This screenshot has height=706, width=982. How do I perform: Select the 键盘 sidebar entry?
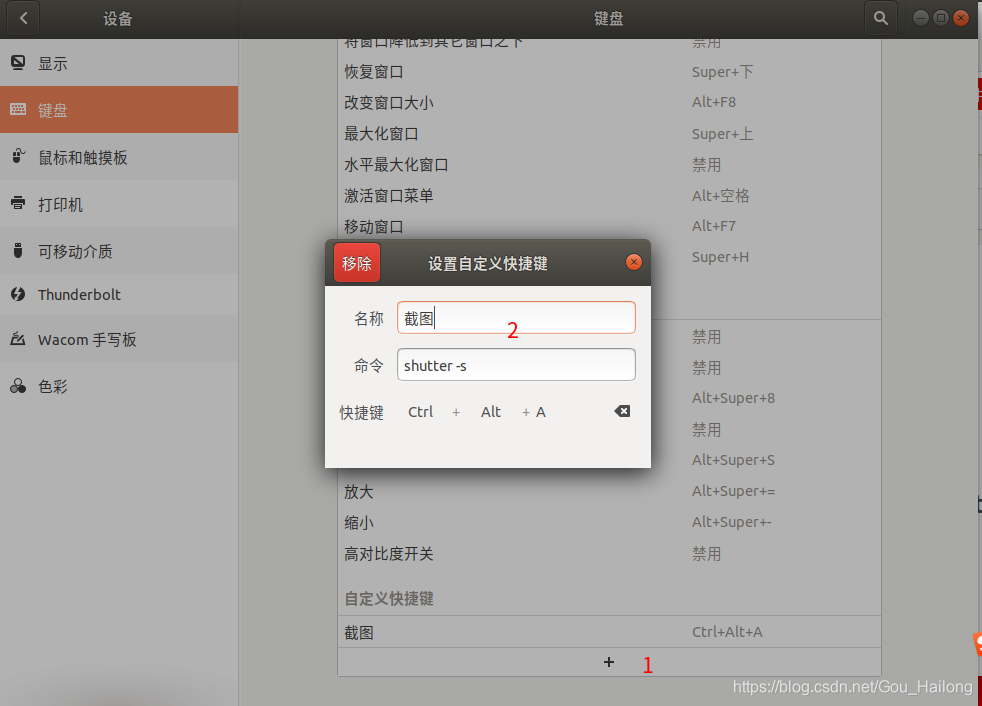point(119,110)
